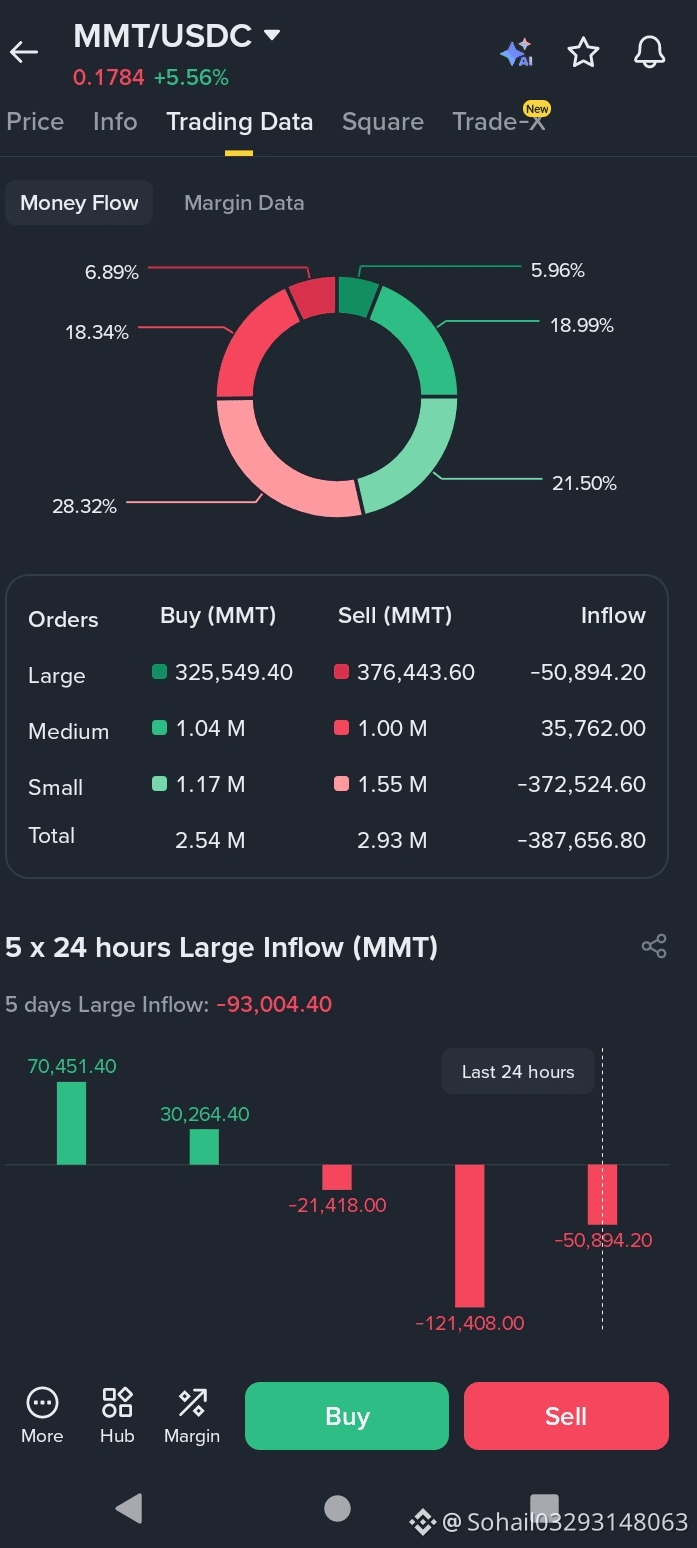Open the AI assistant sparkle icon
This screenshot has width=697, height=1548.
point(517,52)
